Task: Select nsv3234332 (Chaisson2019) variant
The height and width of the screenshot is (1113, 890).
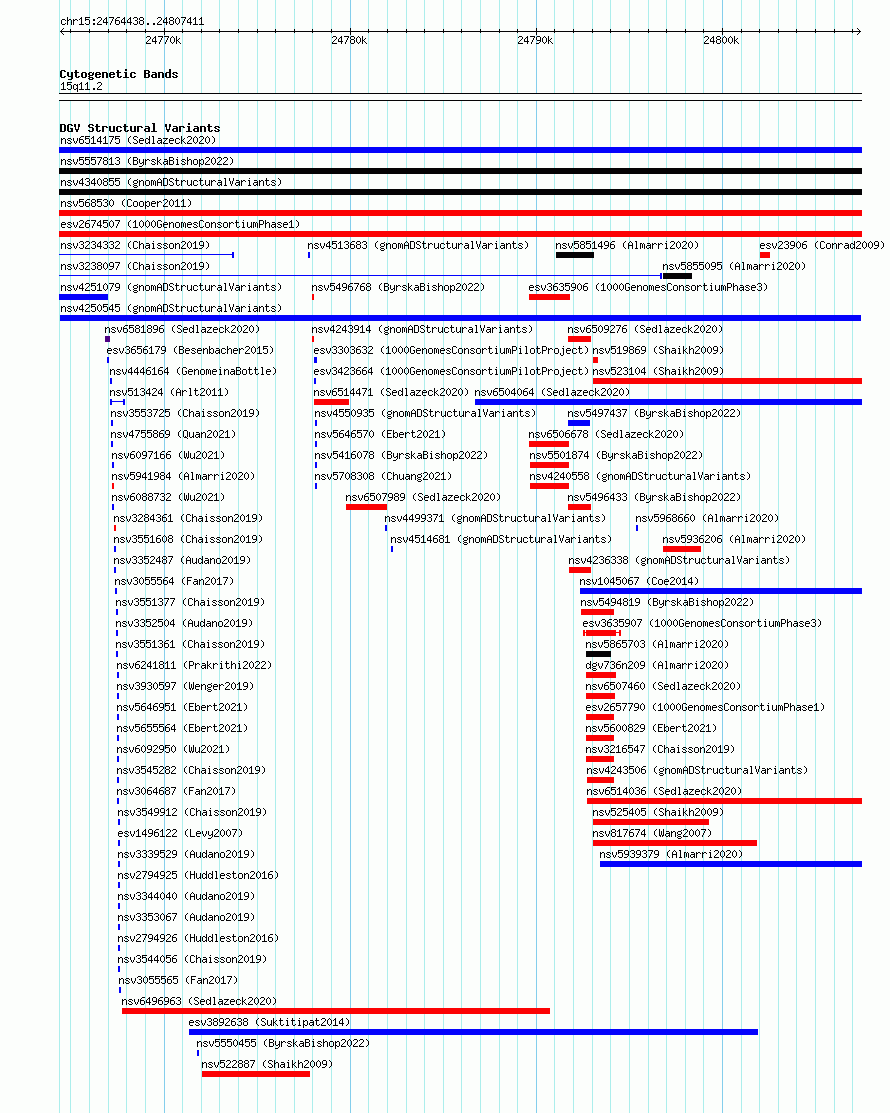Action: (135, 246)
